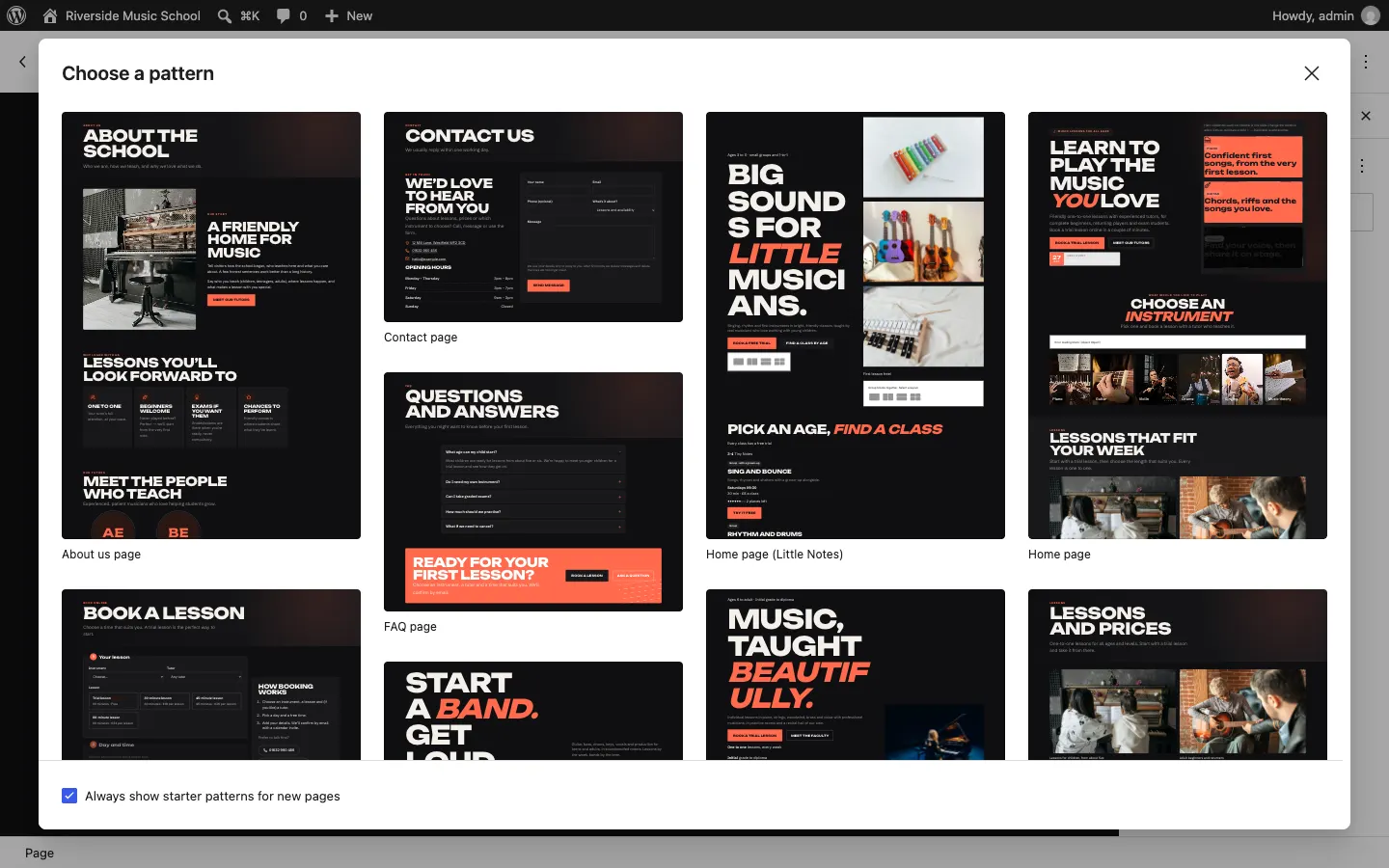
Task: Select the Book a Lesson pattern thumbnail
Action: [x=211, y=674]
